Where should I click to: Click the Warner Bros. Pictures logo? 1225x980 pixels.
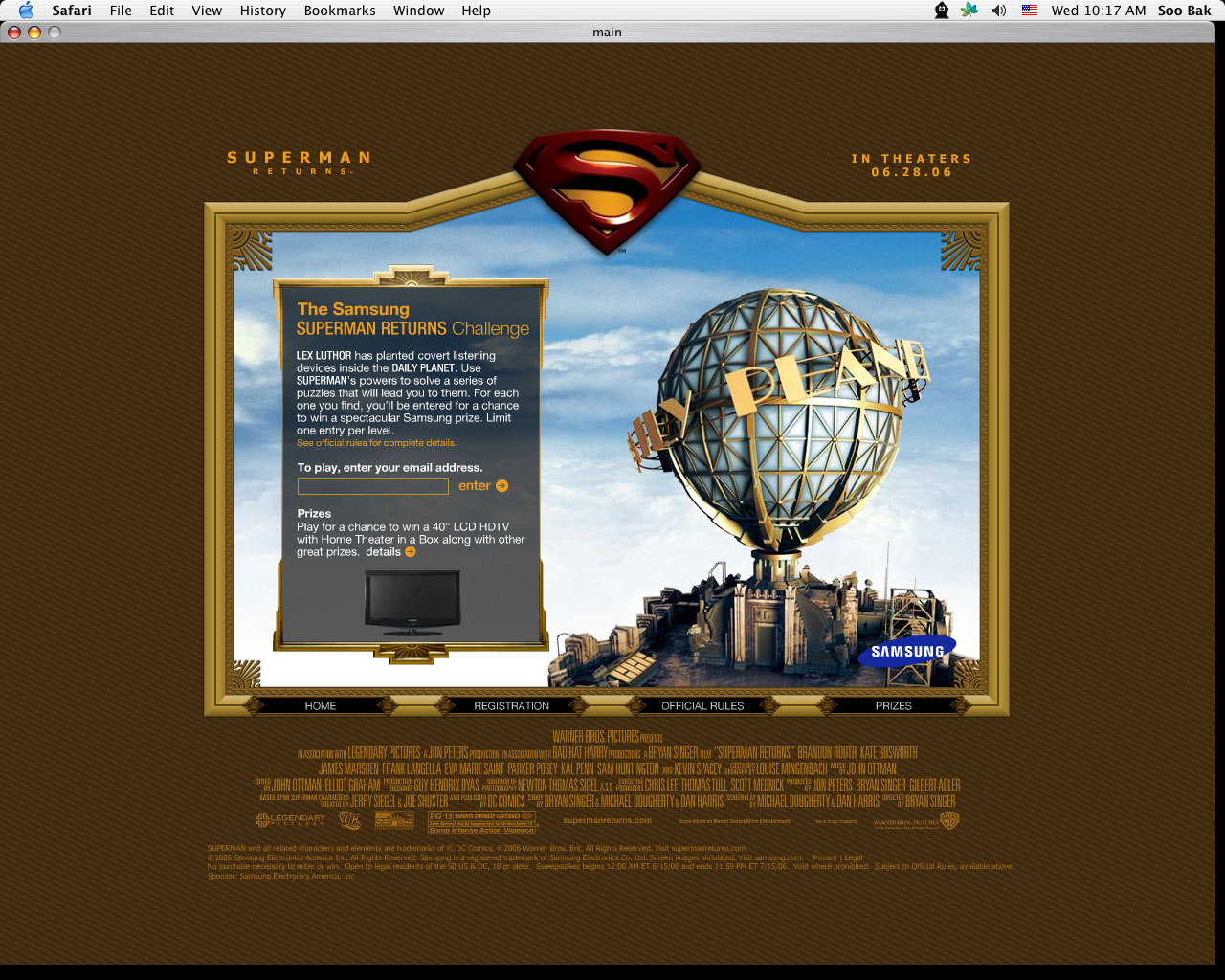(916, 821)
